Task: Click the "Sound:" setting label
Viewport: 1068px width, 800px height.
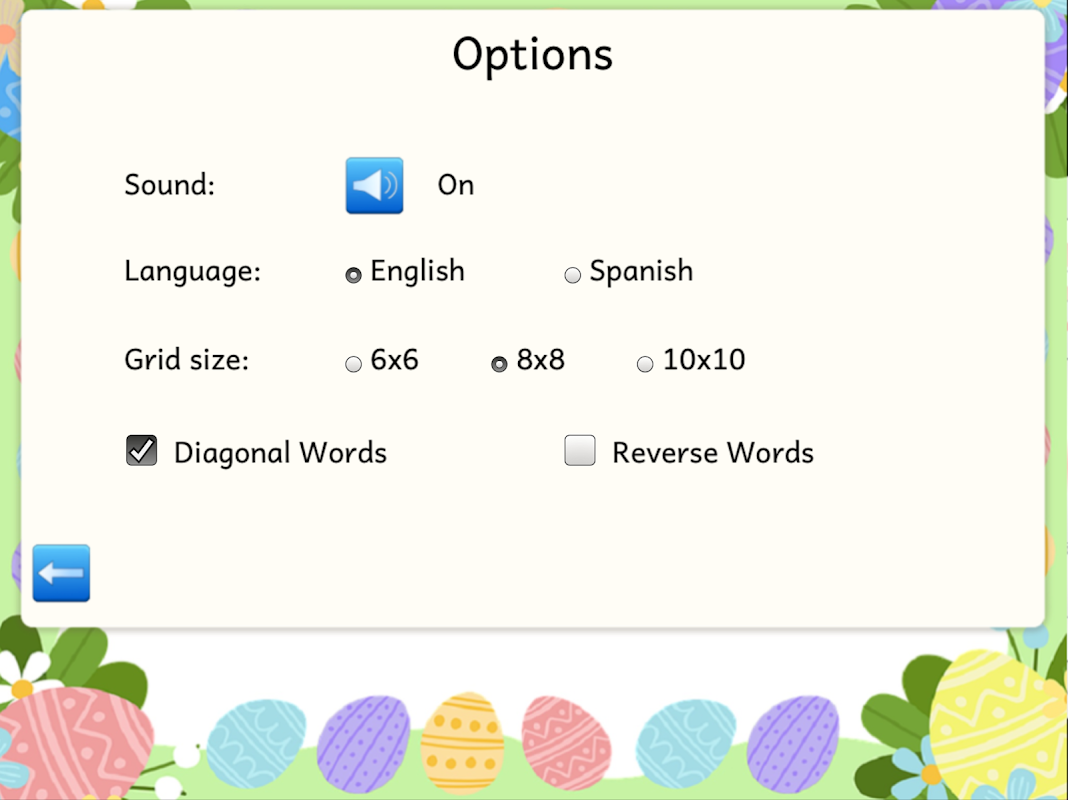Action: coord(169,185)
